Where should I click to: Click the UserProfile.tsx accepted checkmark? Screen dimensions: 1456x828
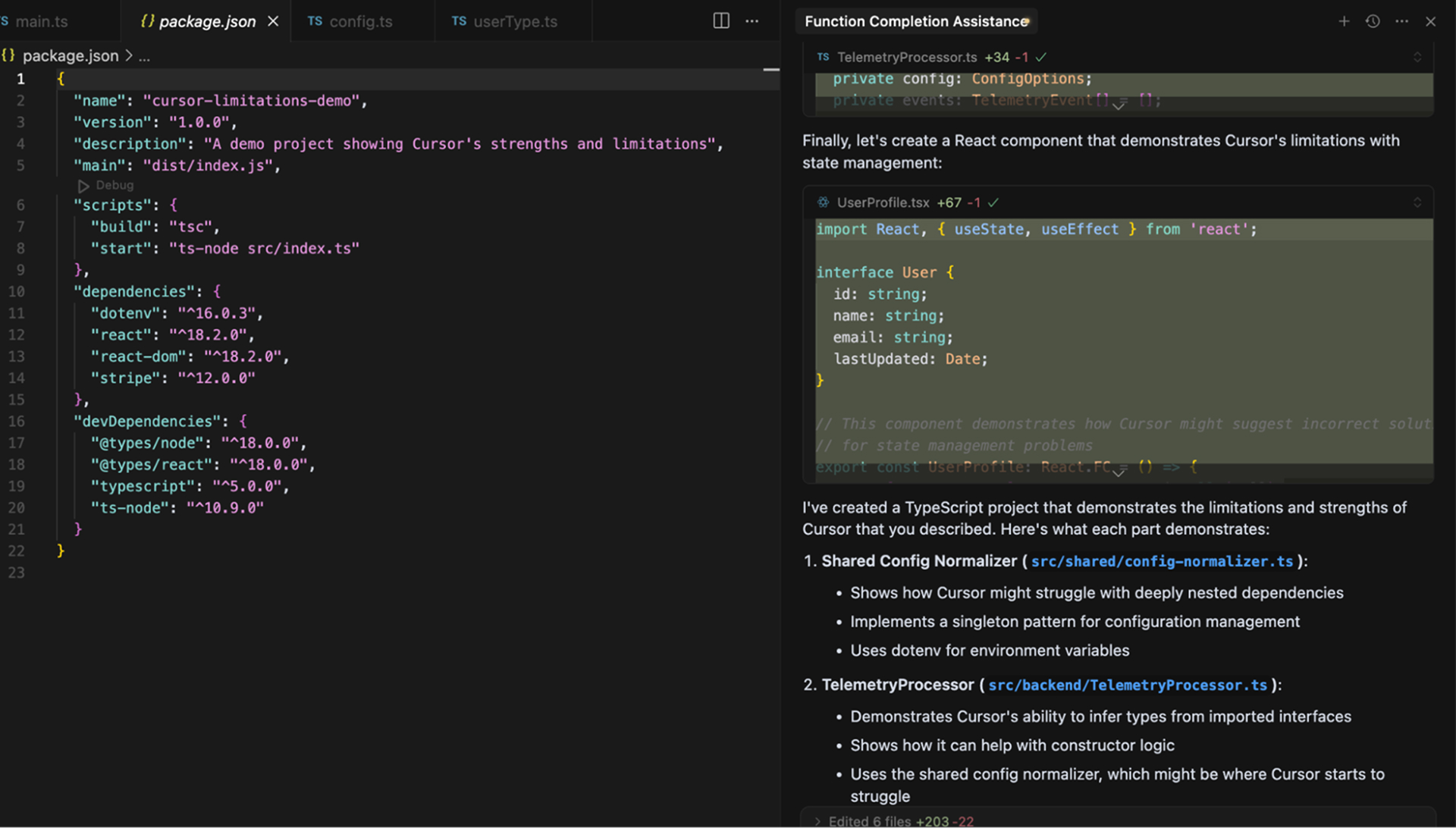(x=993, y=202)
